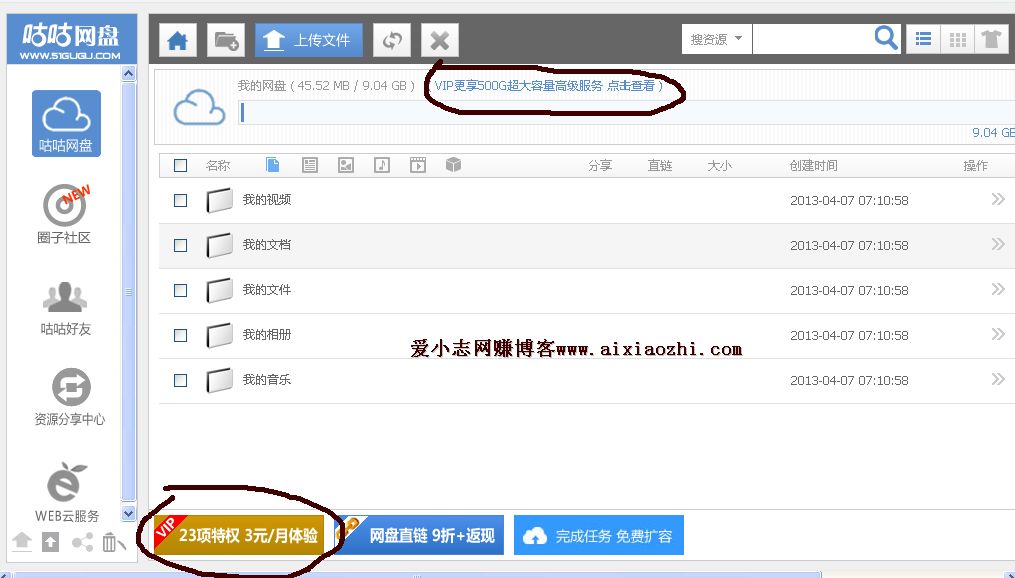This screenshot has width=1015, height=578.
Task: Open the skin T-shirt icon
Action: tap(991, 39)
